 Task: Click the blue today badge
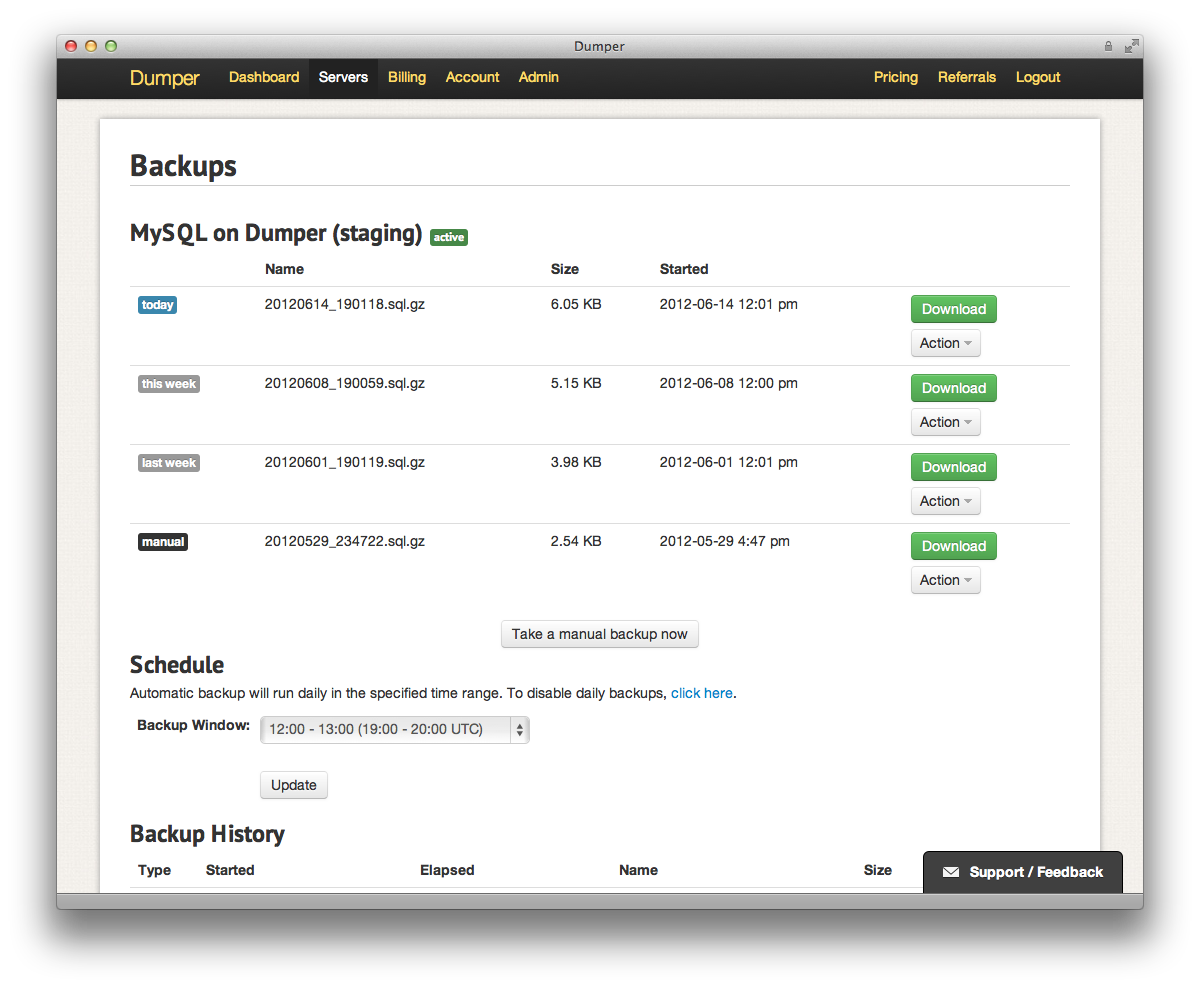click(x=157, y=305)
